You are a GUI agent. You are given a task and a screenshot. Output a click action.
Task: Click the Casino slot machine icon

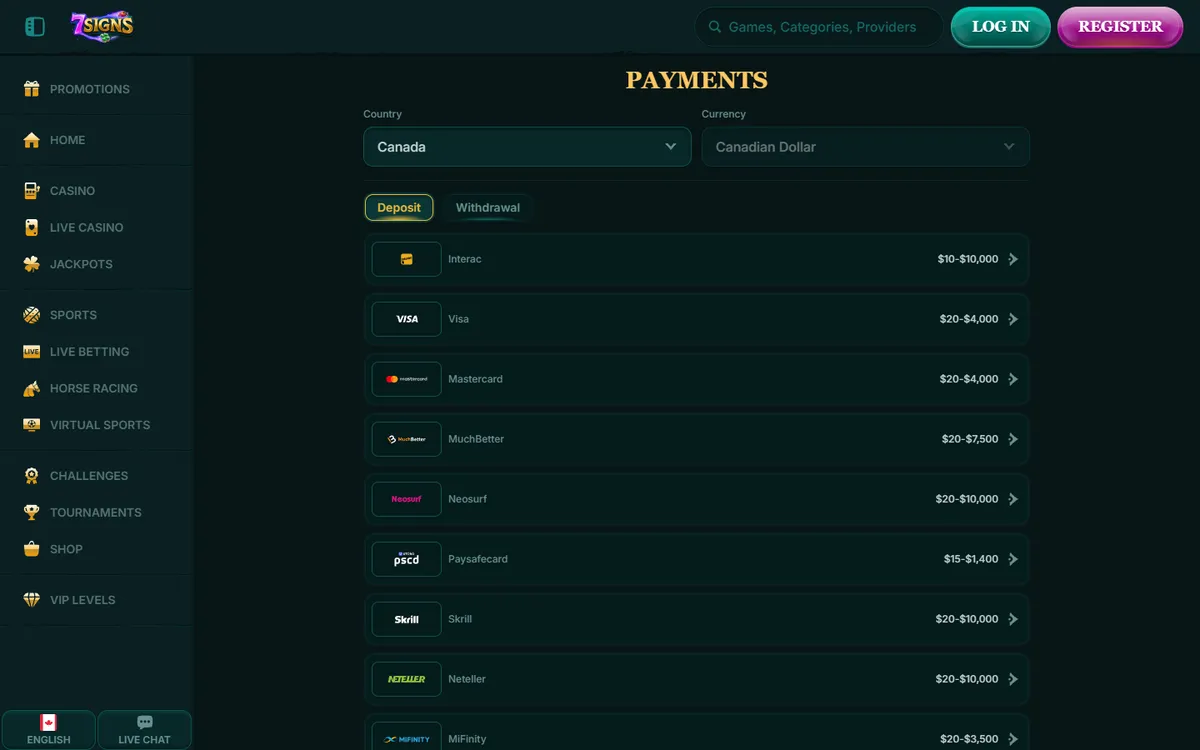tap(32, 191)
